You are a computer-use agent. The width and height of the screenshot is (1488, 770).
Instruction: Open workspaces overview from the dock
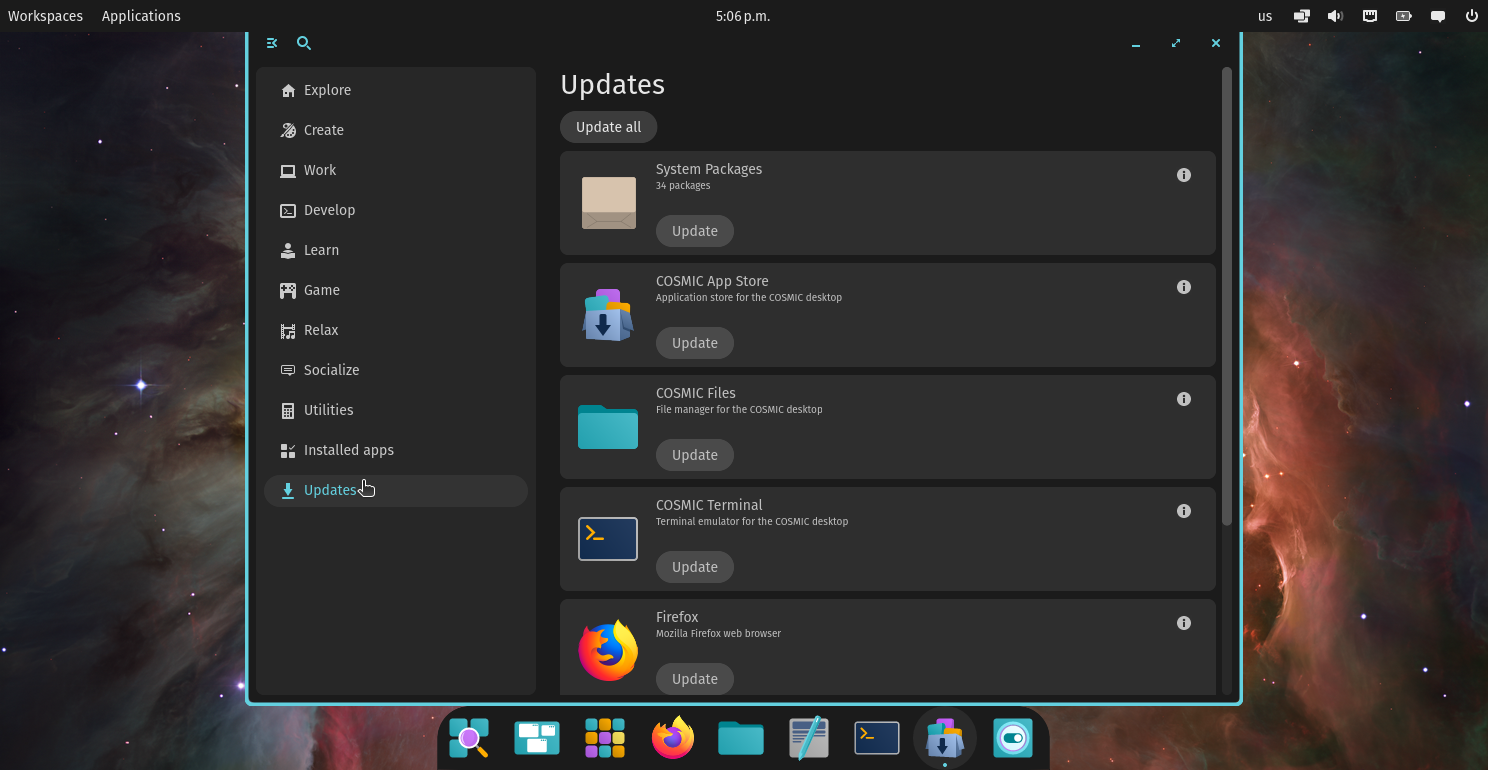coord(537,738)
